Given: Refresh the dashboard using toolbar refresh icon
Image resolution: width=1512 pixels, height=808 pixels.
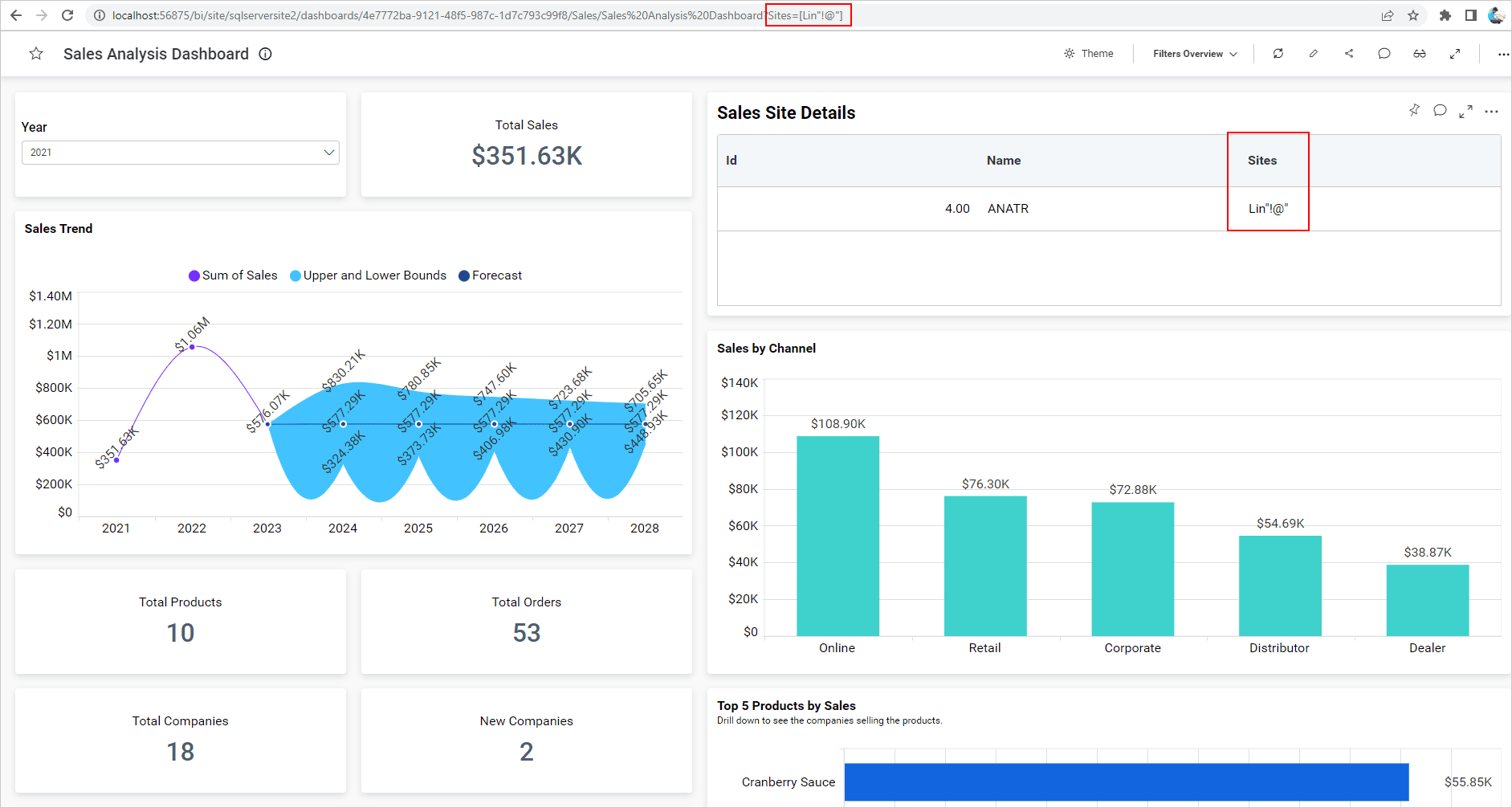Looking at the screenshot, I should 1278,54.
